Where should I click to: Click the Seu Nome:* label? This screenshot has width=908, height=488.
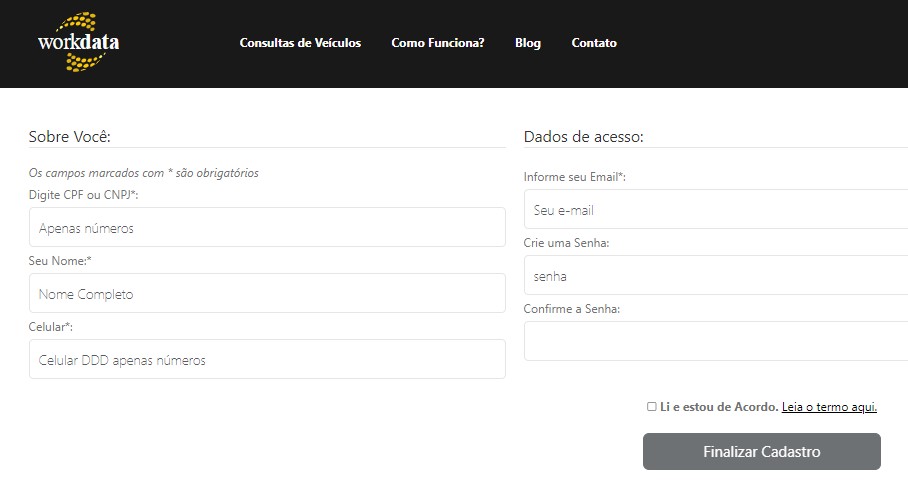point(60,261)
